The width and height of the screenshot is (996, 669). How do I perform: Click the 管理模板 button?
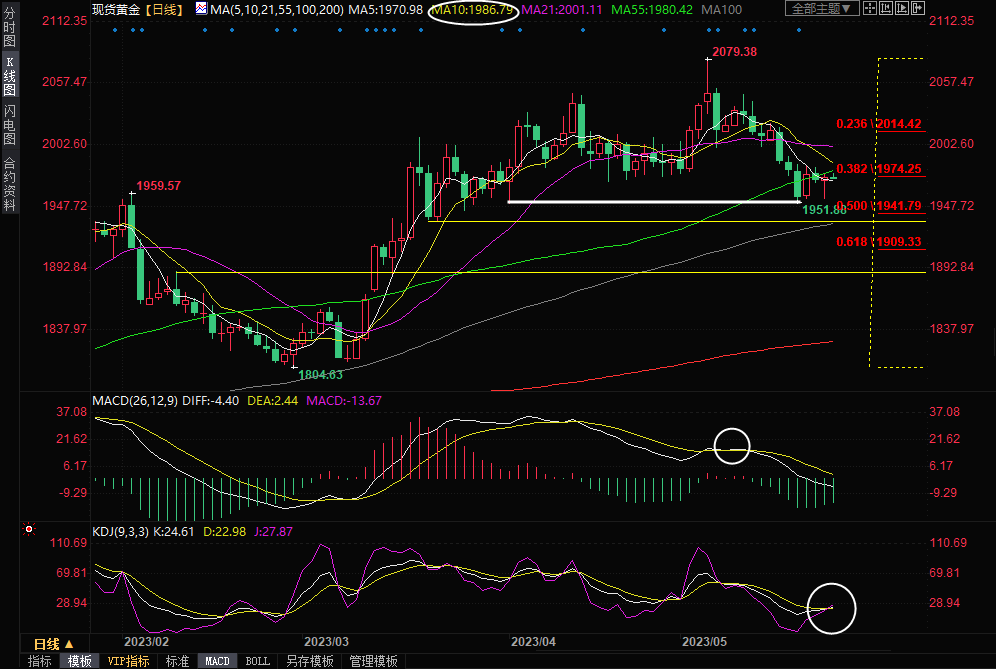coord(372,661)
